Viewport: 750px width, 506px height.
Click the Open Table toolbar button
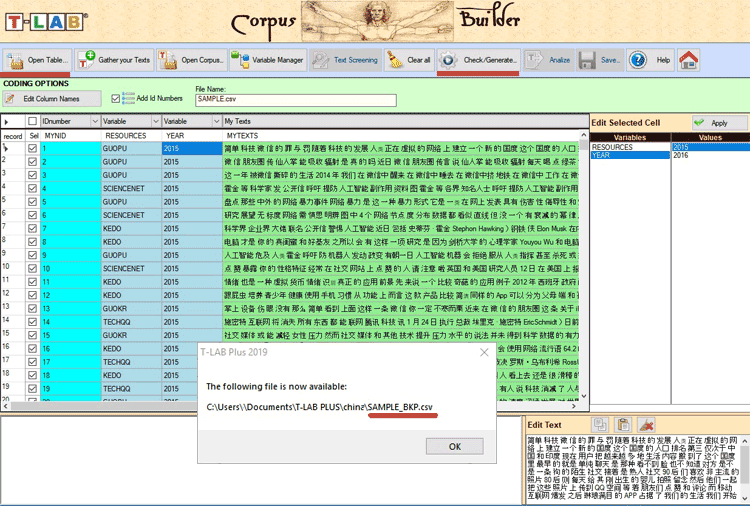(37, 60)
